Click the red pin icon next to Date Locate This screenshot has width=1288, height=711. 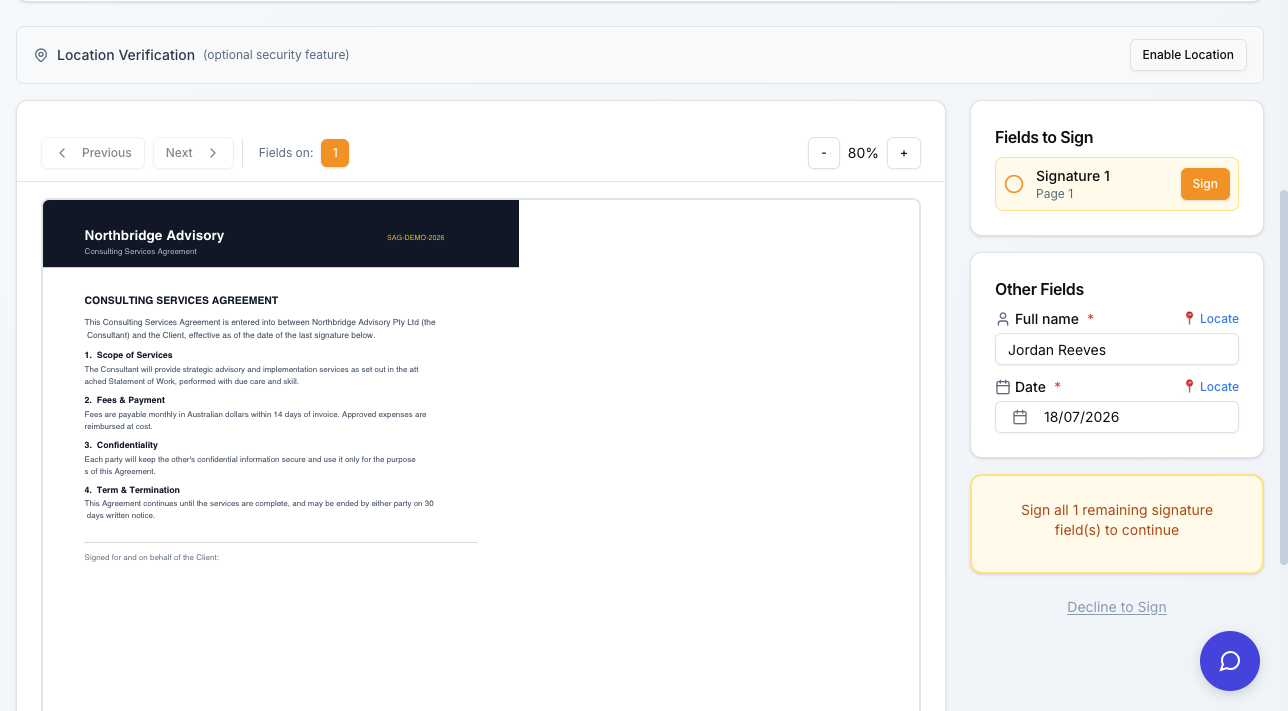(1189, 387)
